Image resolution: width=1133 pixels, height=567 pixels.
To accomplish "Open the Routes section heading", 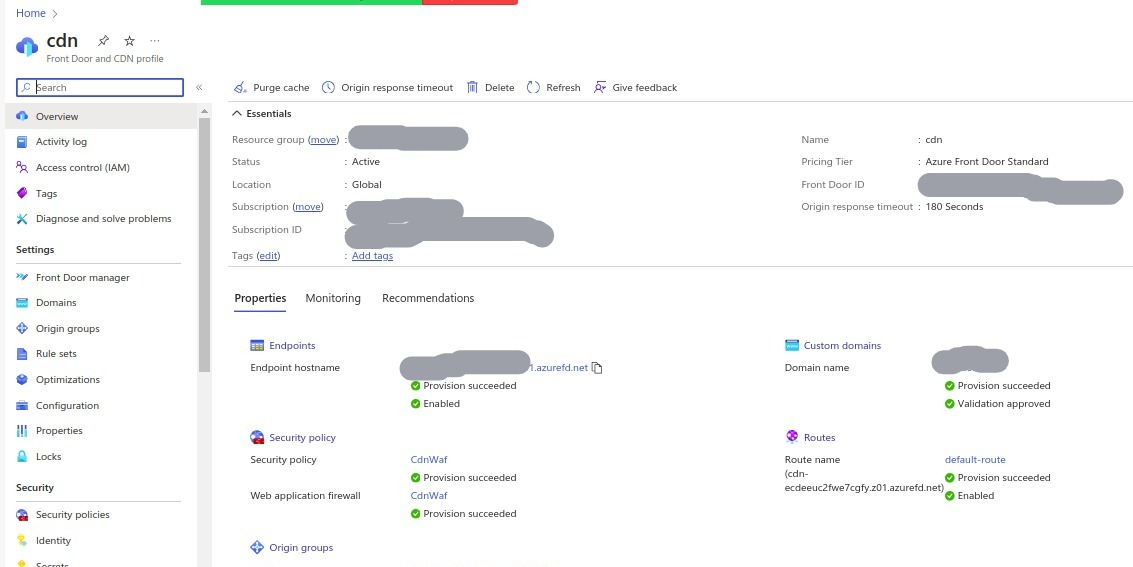I will (819, 438).
